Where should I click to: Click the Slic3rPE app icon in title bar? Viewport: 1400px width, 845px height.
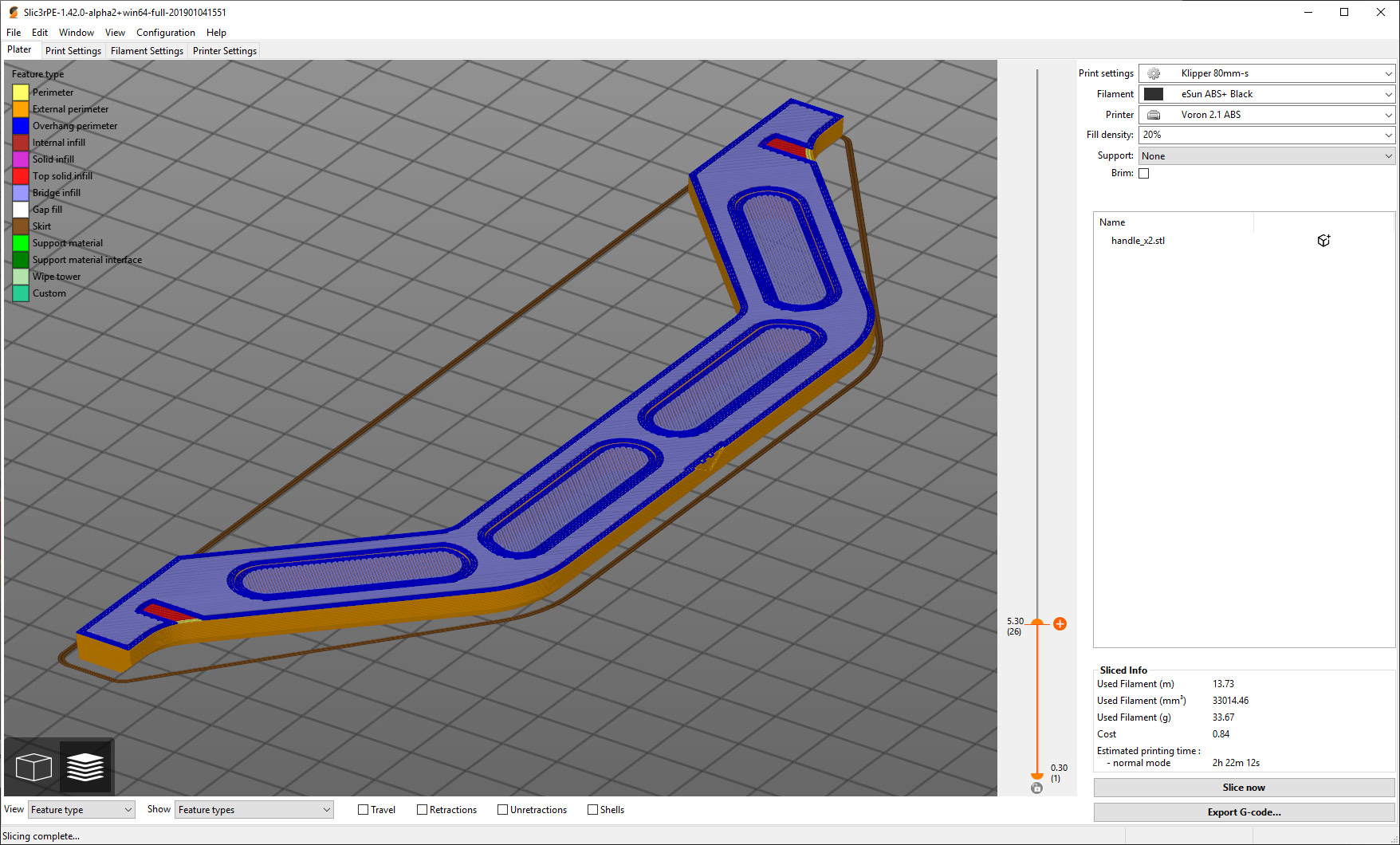(x=13, y=12)
